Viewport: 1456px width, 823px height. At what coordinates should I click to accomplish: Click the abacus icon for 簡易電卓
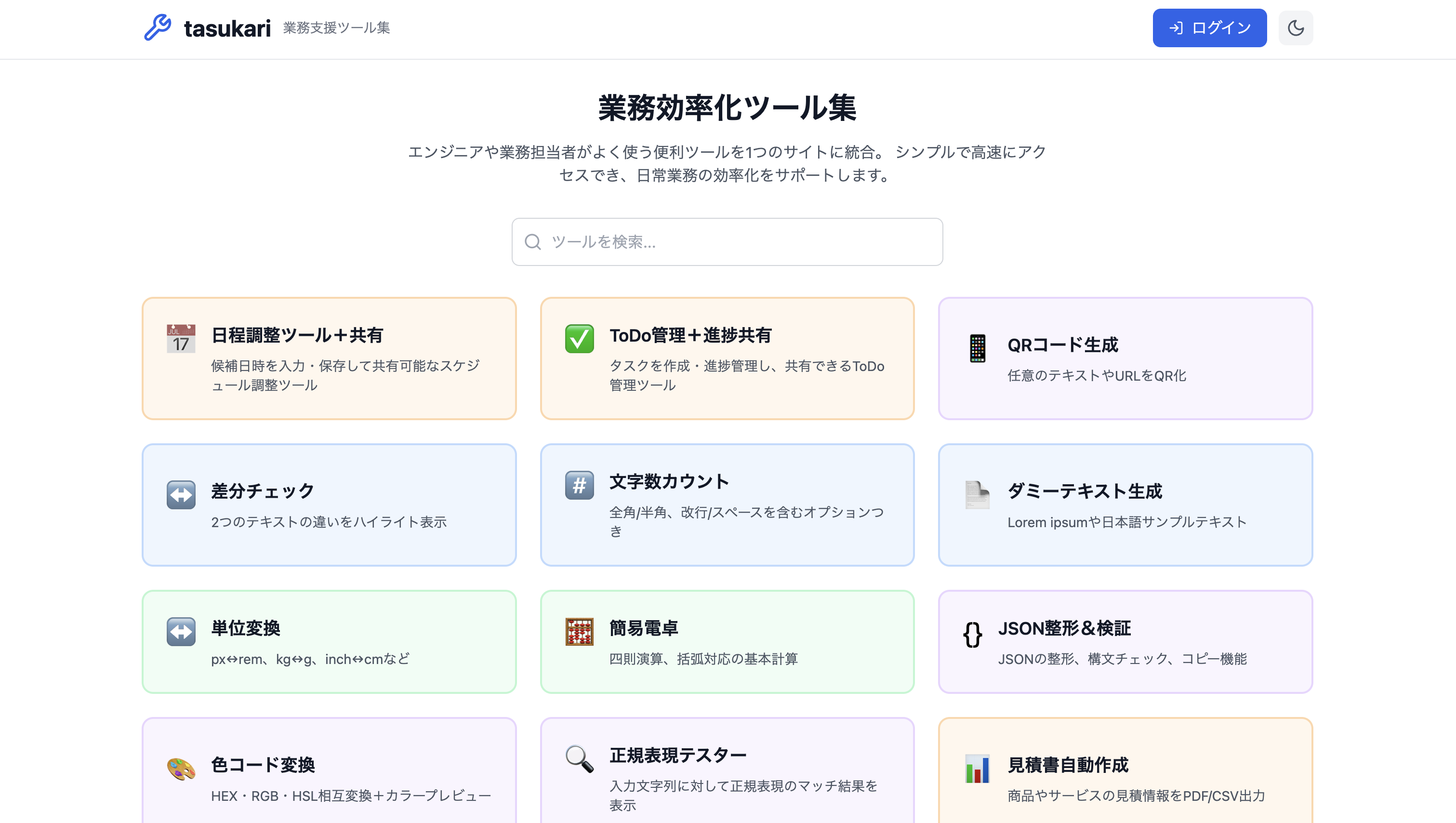(x=579, y=631)
